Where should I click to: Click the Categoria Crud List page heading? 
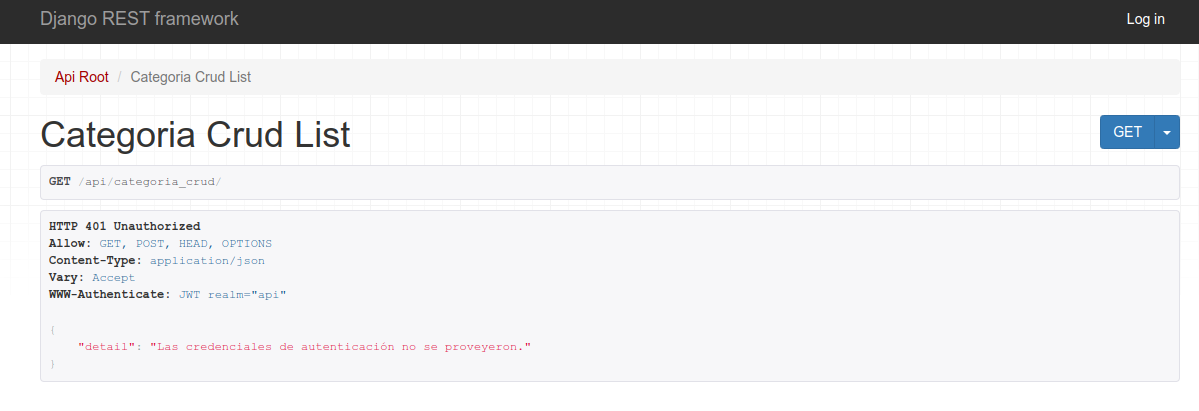(x=195, y=135)
